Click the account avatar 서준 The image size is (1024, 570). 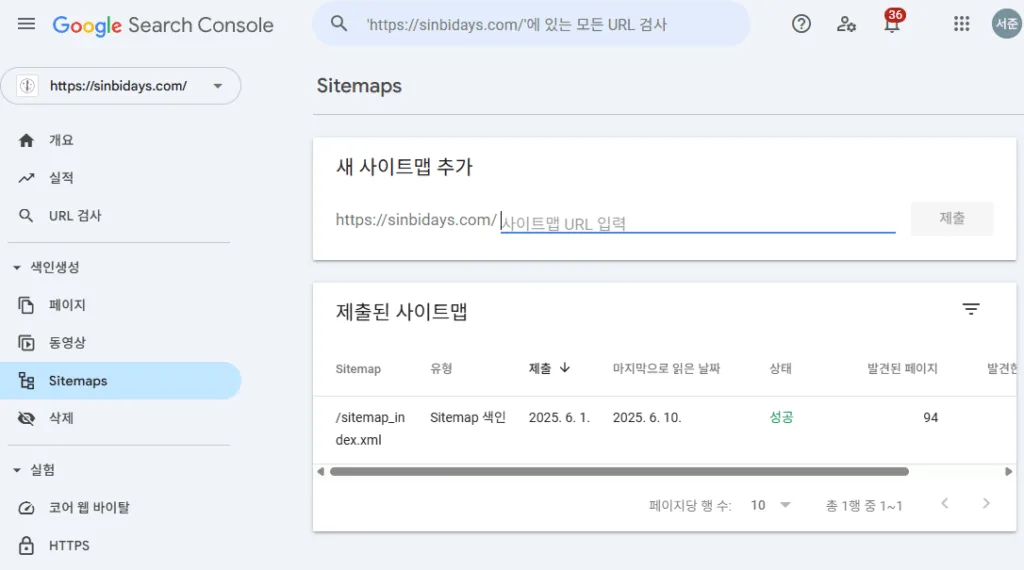pyautogui.click(x=1007, y=24)
